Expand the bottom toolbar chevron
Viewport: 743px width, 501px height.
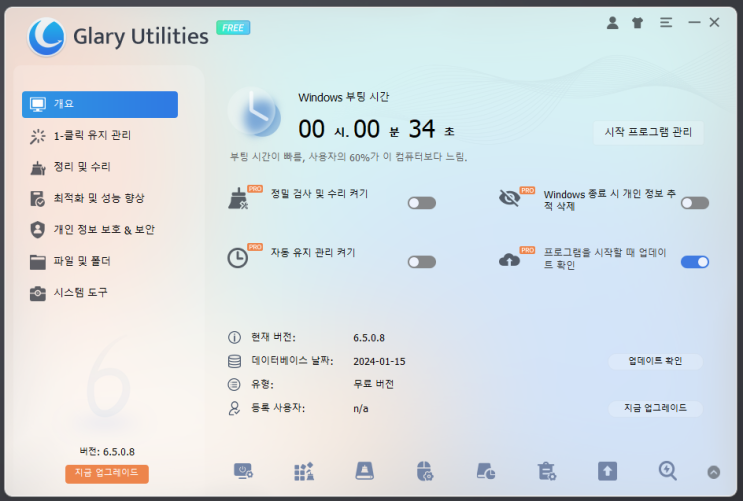(714, 472)
